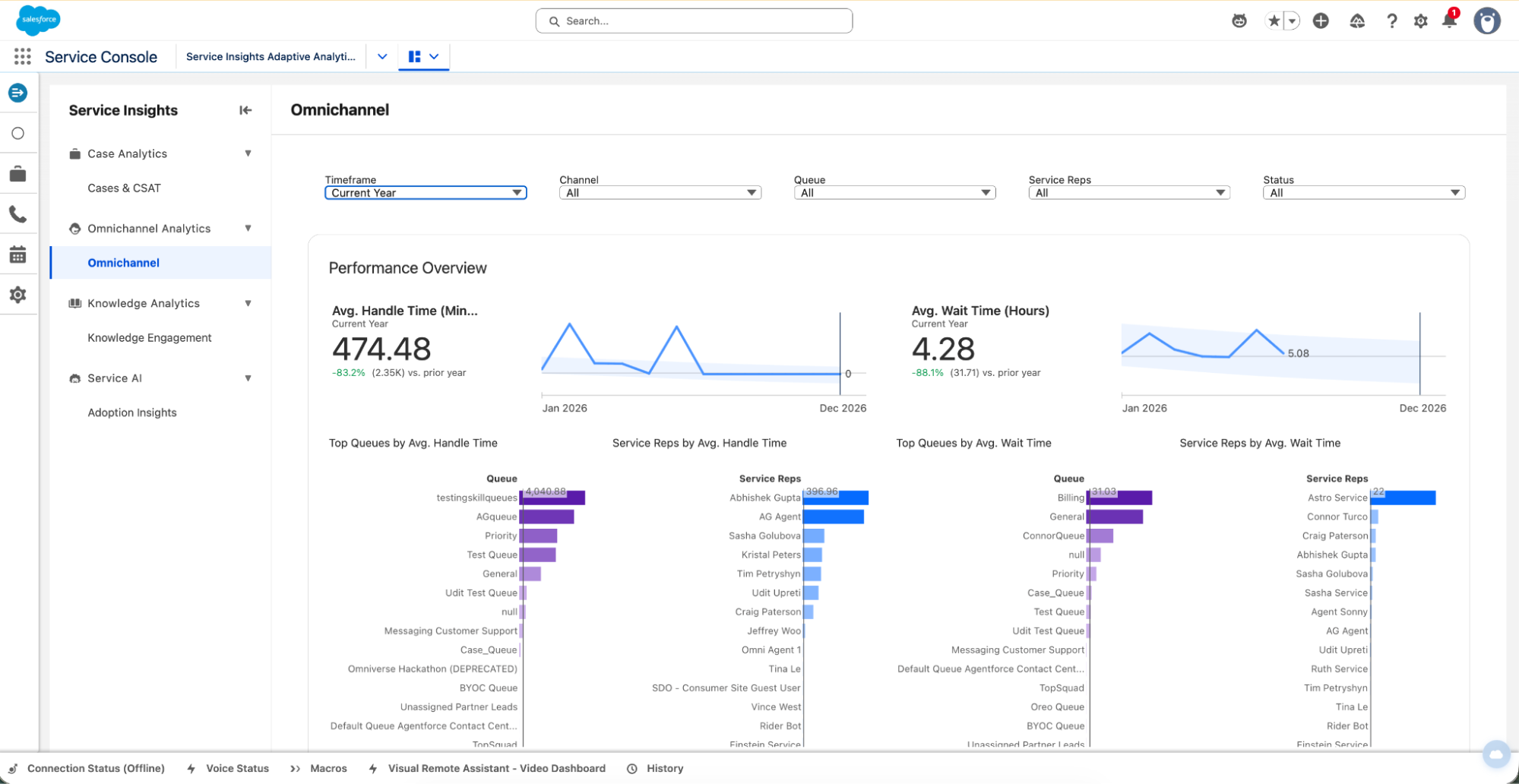Click 'Service Reps by Avg. Wait Time' title
The image size is (1519, 784).
click(1260, 443)
